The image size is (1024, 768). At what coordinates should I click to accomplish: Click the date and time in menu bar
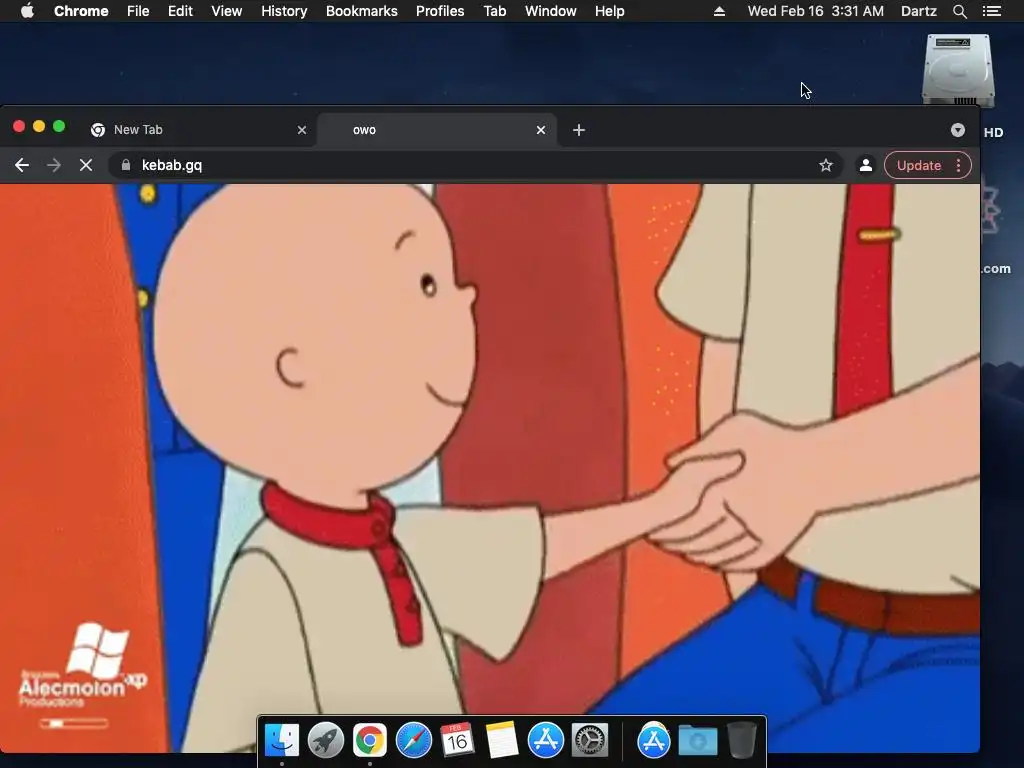816,11
